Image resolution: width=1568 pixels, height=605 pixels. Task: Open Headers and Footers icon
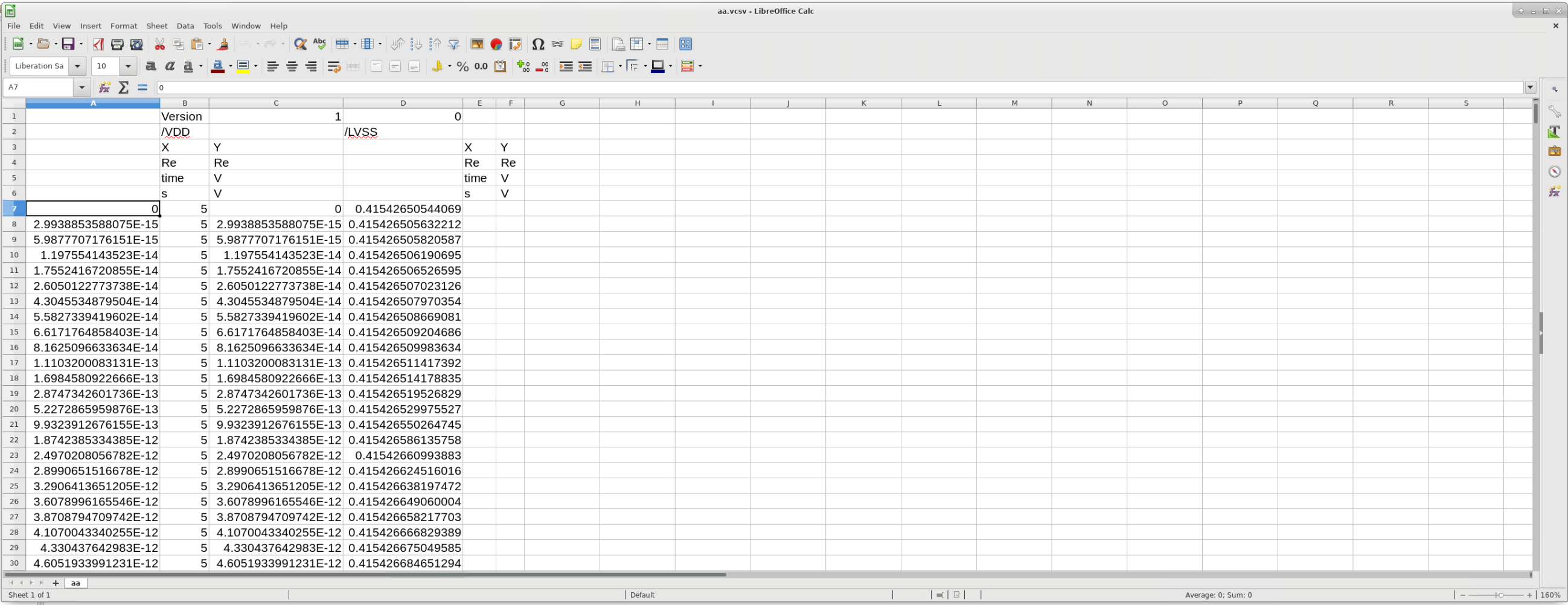595,44
